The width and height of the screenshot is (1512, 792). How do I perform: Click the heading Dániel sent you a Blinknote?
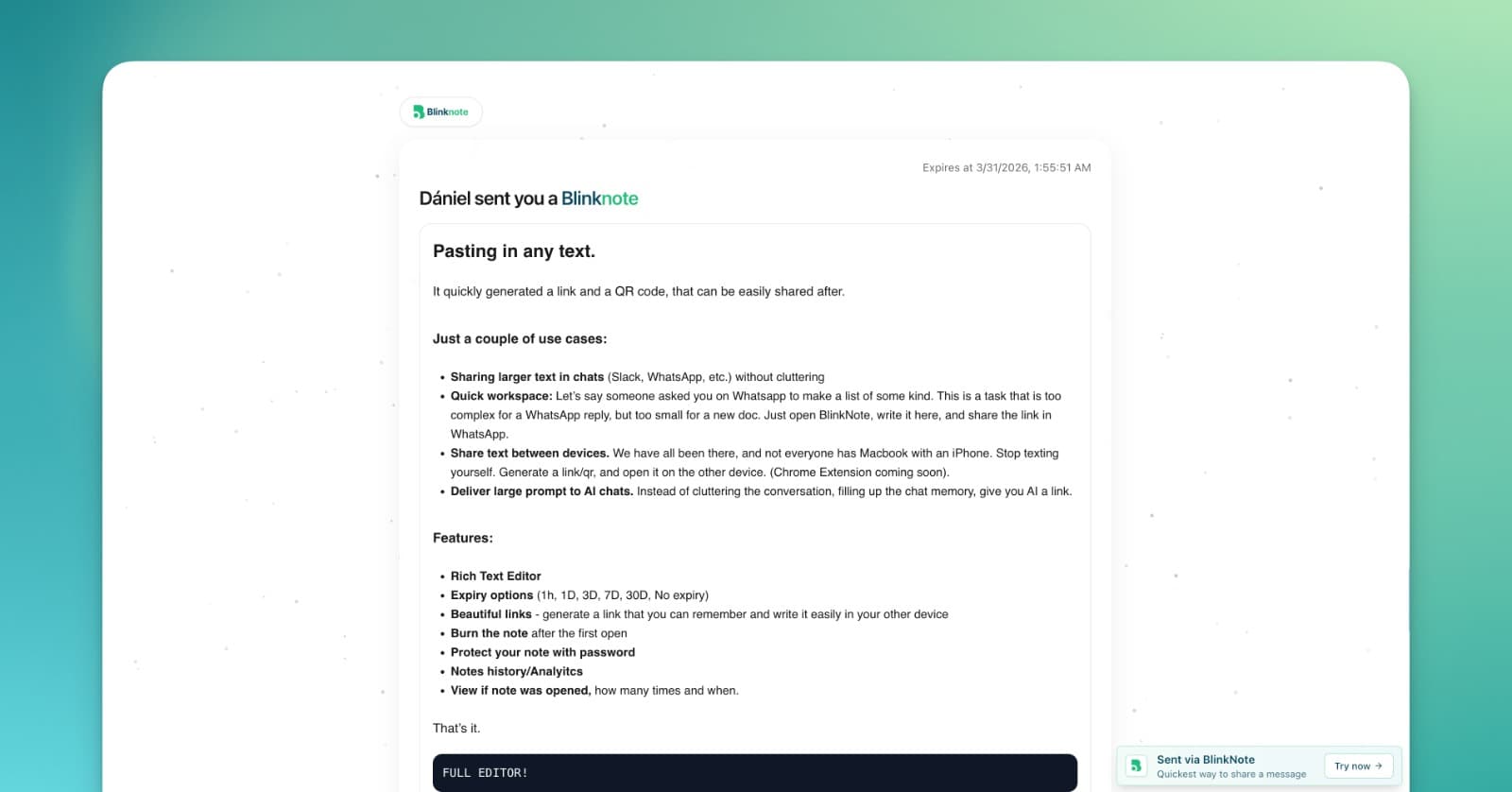coord(528,198)
